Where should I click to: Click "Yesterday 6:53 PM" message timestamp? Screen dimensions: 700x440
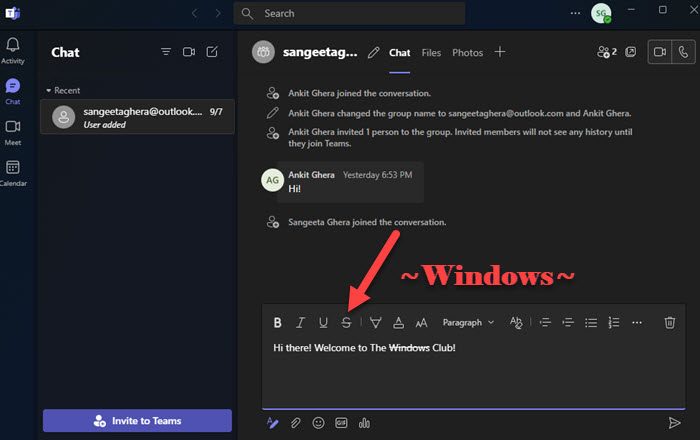[x=378, y=175]
